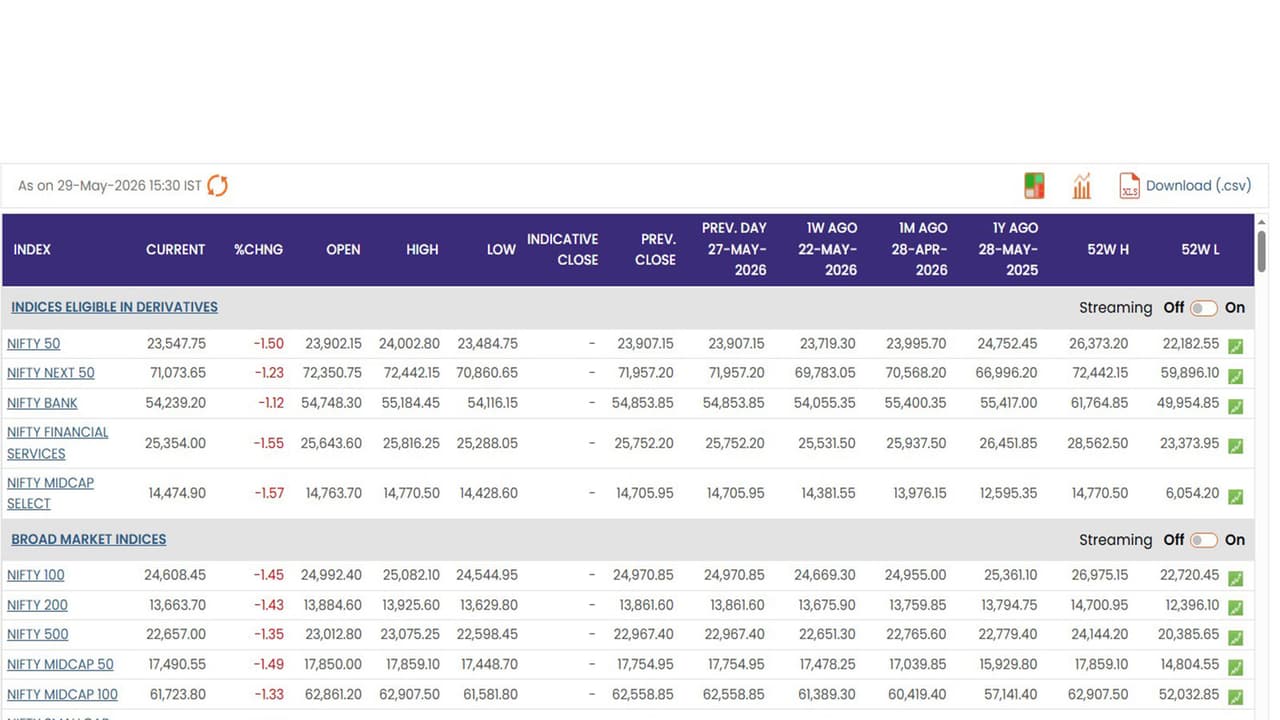Open chart icon for NIFTY MIDCAP SELECT
Viewport: 1280px width, 720px height.
(1236, 496)
